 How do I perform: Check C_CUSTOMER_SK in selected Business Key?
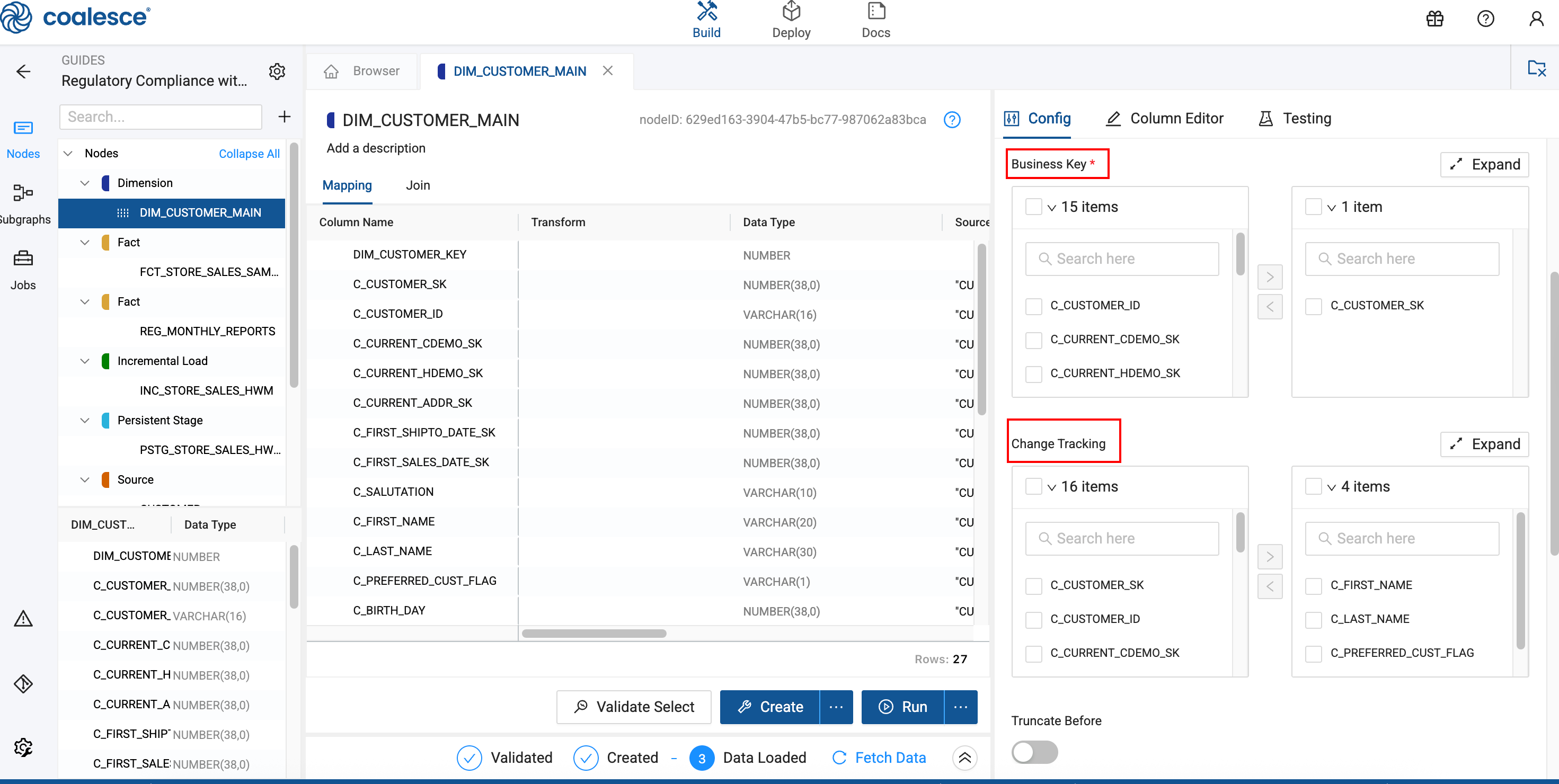click(1313, 306)
